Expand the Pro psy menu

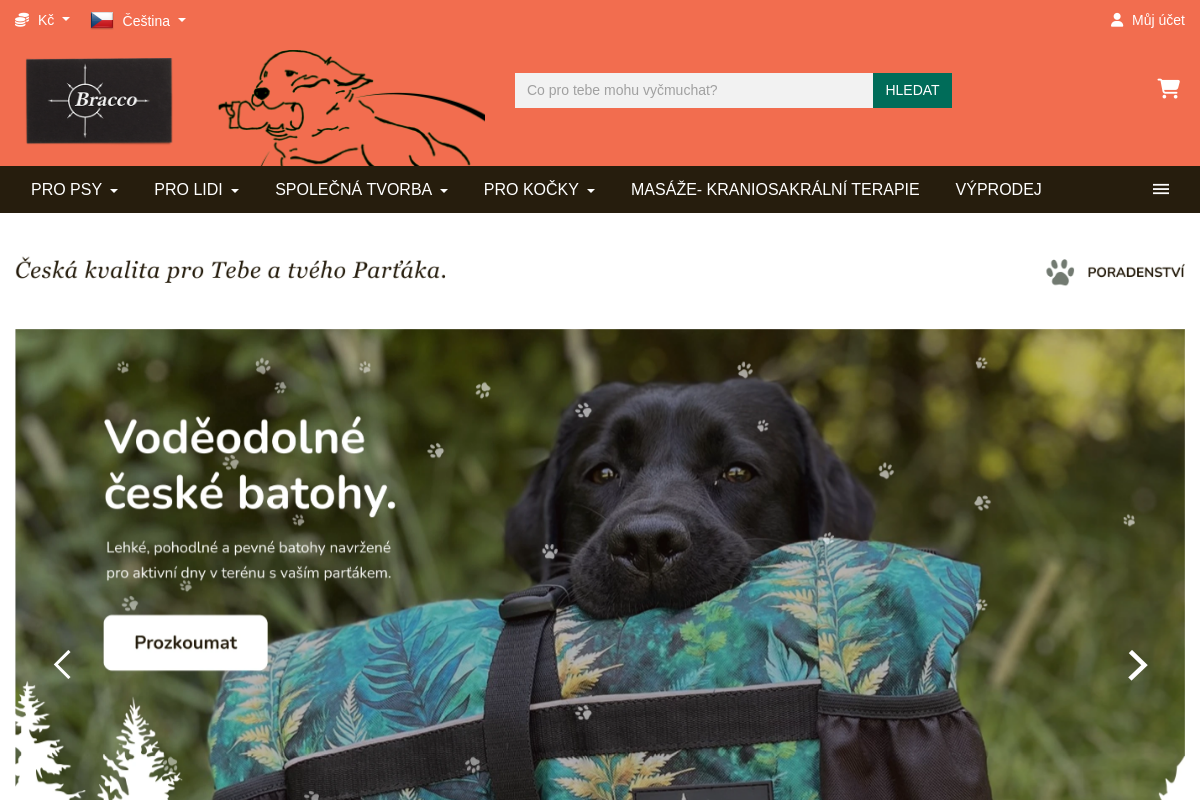pyautogui.click(x=74, y=189)
